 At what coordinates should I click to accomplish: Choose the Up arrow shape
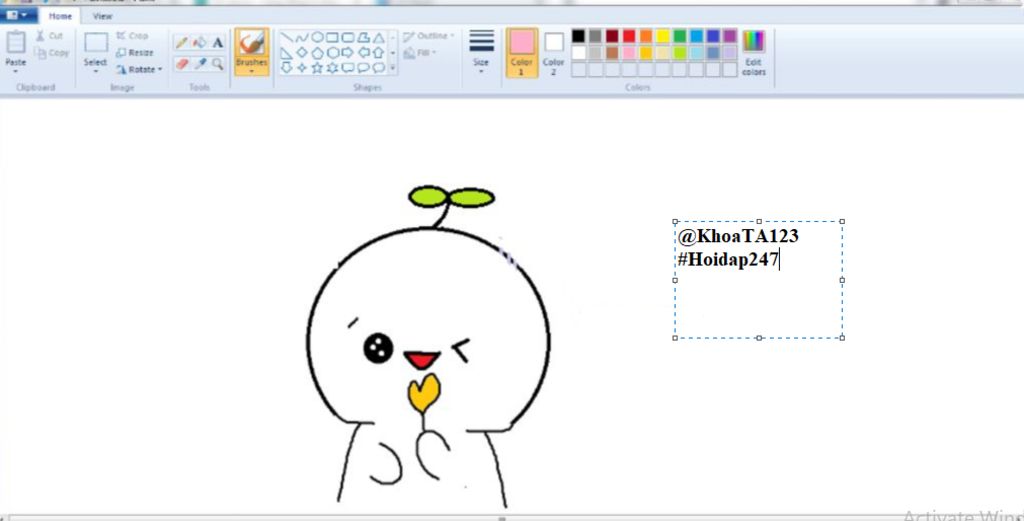coord(378,53)
